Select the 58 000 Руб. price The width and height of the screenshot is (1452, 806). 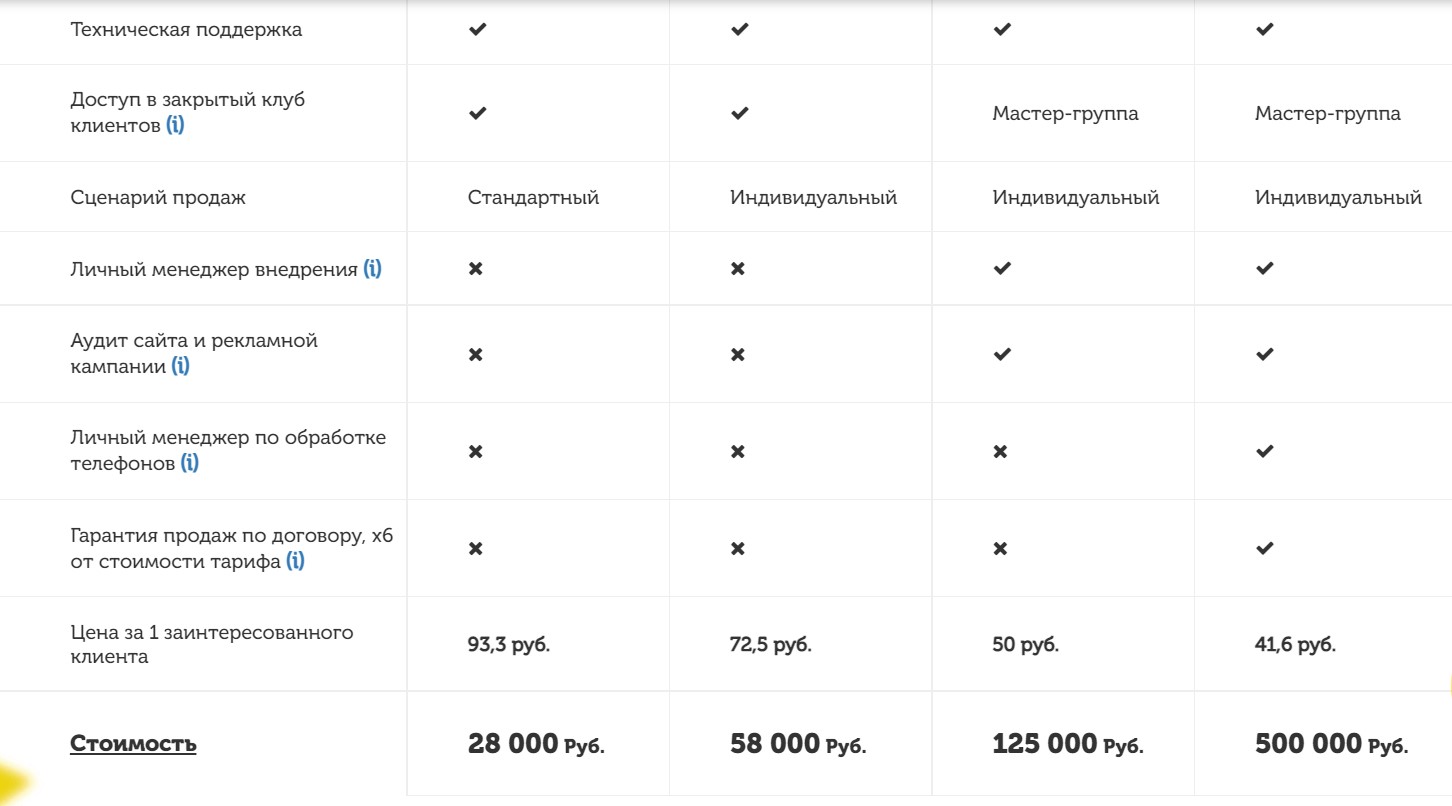(x=798, y=743)
